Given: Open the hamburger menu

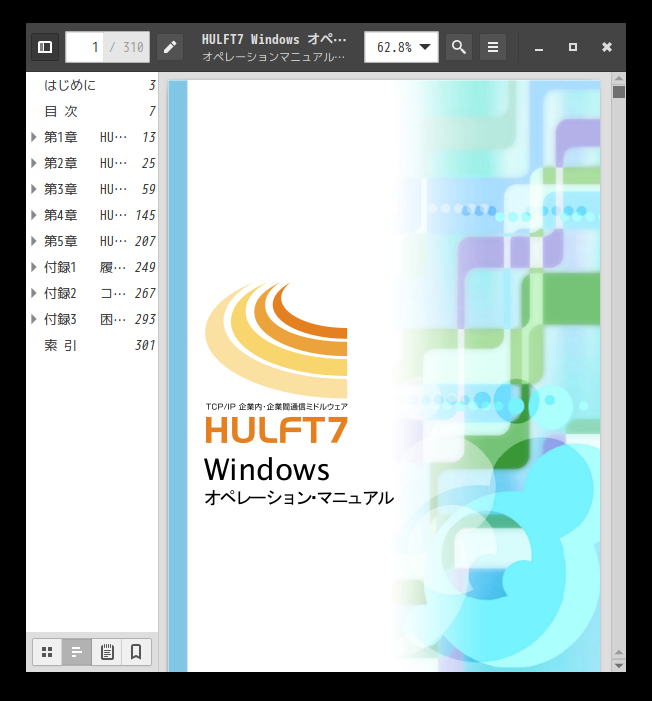Looking at the screenshot, I should click(493, 47).
